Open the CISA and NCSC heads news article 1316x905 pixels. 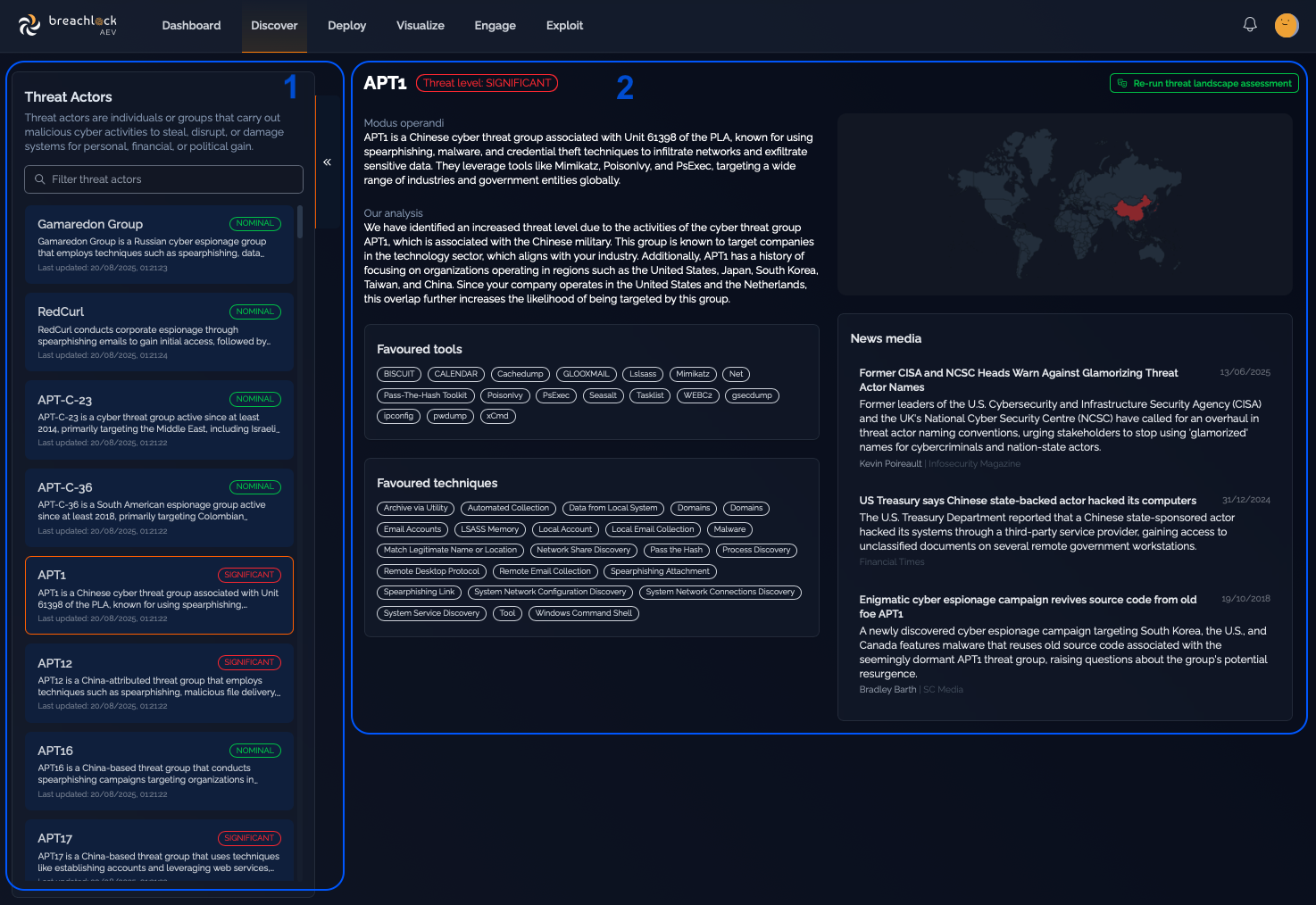[x=1019, y=380]
